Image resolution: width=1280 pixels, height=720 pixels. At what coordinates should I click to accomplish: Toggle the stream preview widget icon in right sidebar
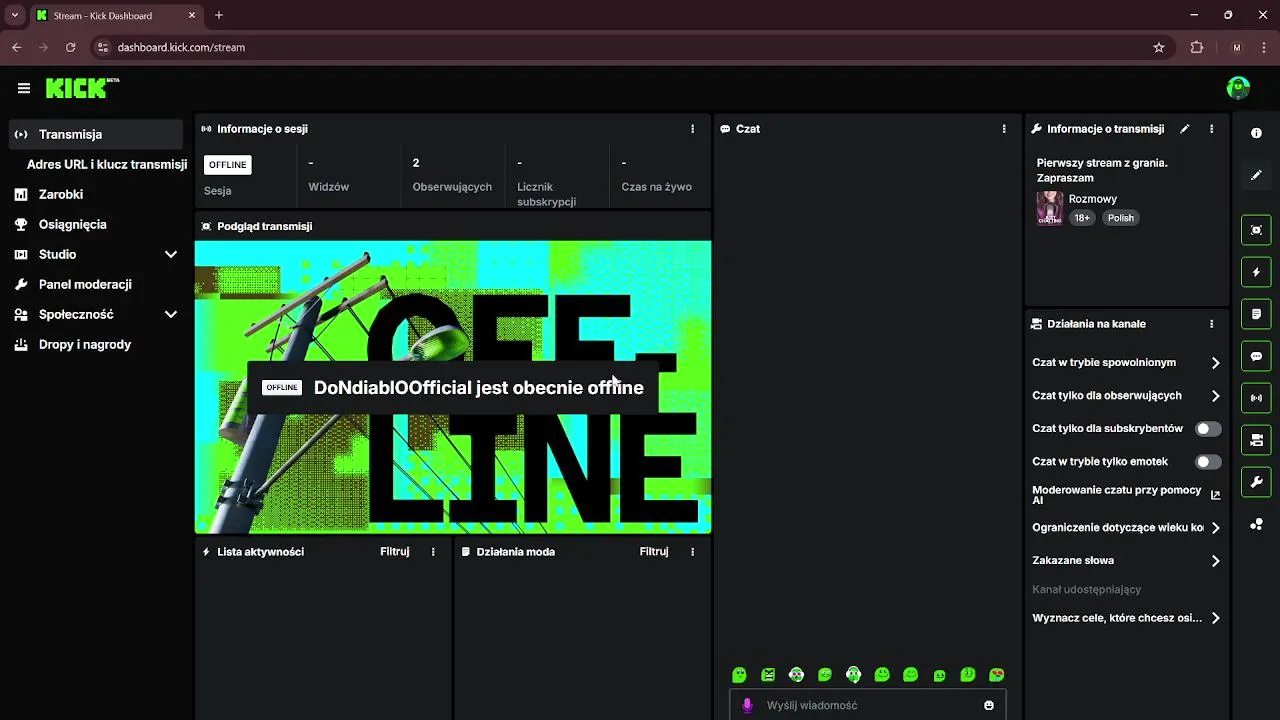tap(1257, 230)
